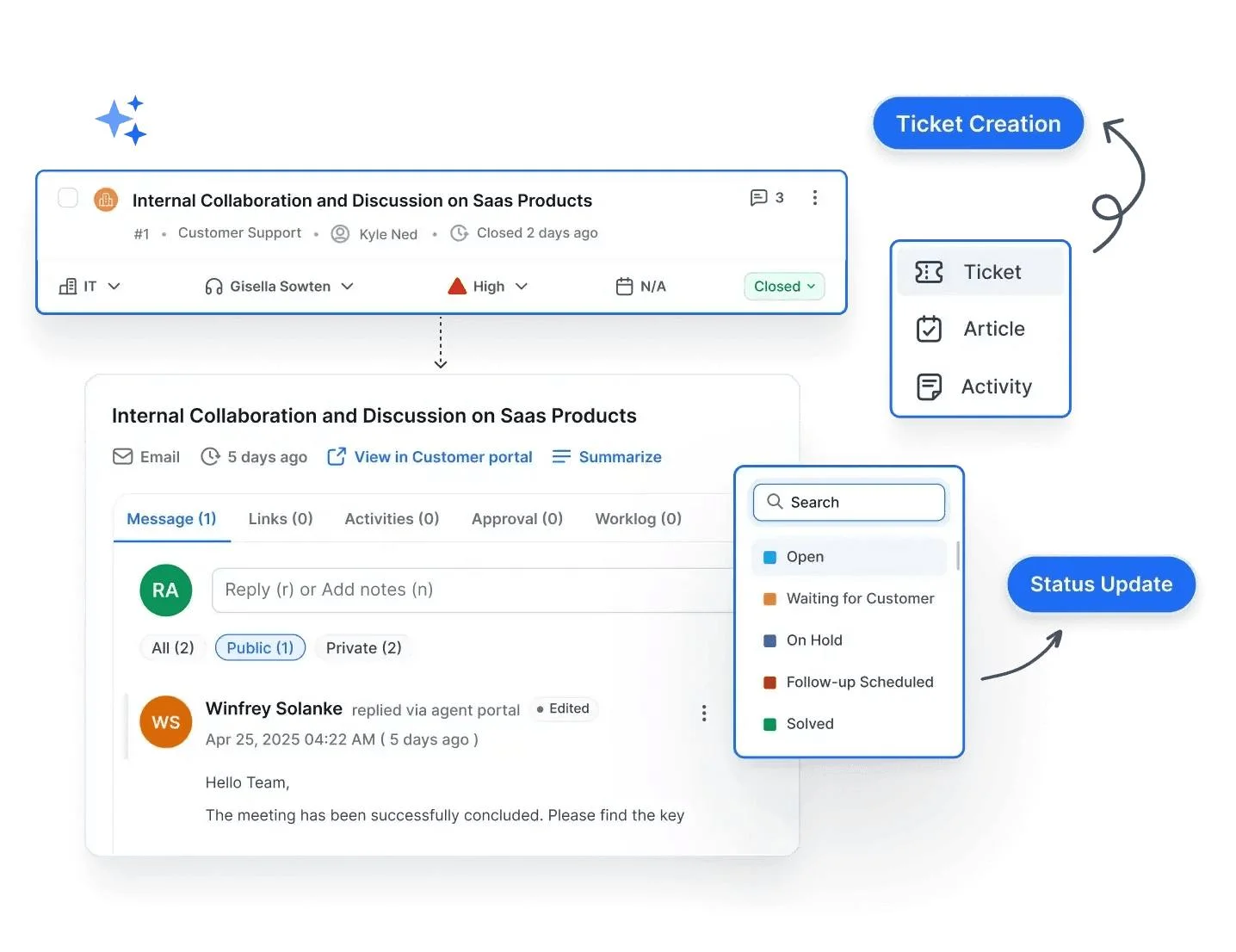
Task: Open the three-dot options menu on the ticket
Action: (814, 197)
